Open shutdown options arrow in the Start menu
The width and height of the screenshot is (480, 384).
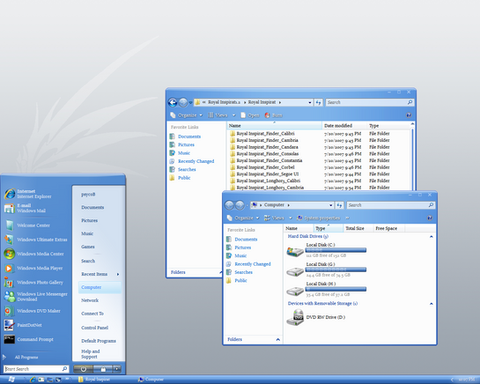(x=117, y=369)
